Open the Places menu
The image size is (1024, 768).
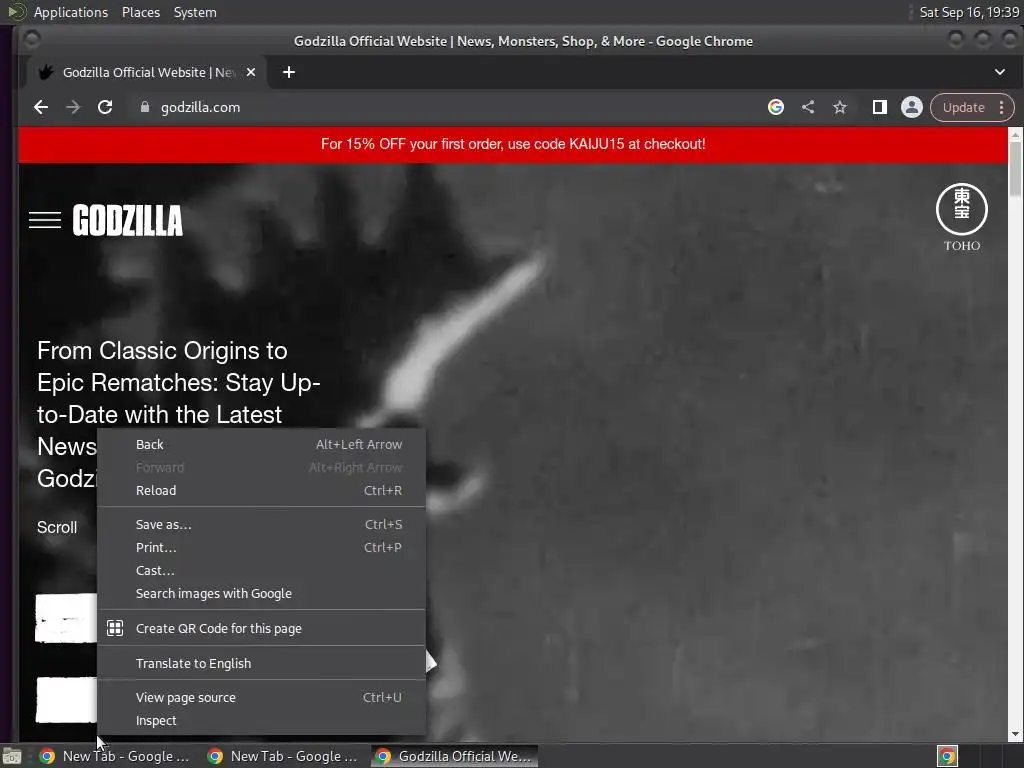click(140, 12)
